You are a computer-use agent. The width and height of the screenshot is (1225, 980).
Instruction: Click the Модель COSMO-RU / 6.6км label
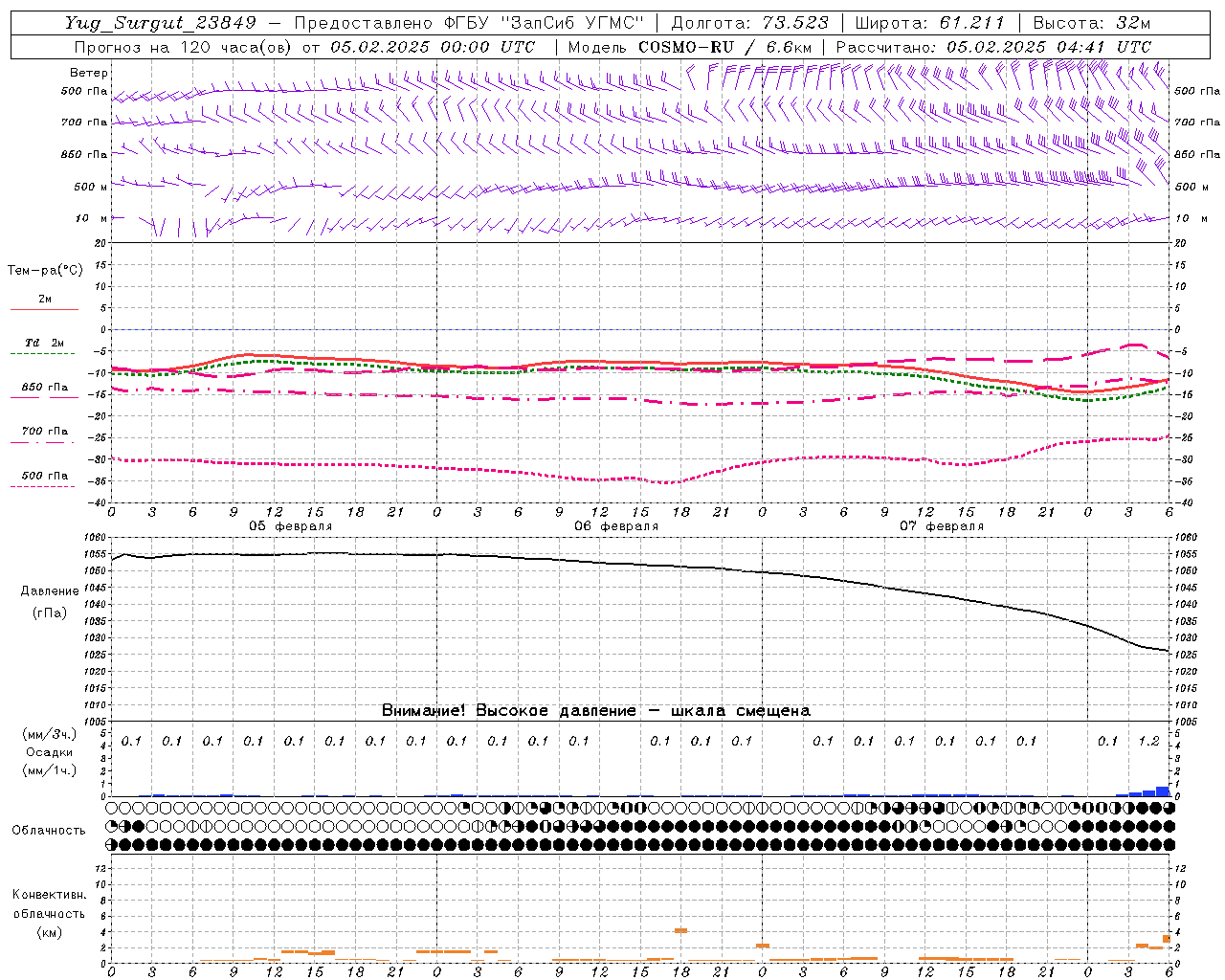coord(690,47)
